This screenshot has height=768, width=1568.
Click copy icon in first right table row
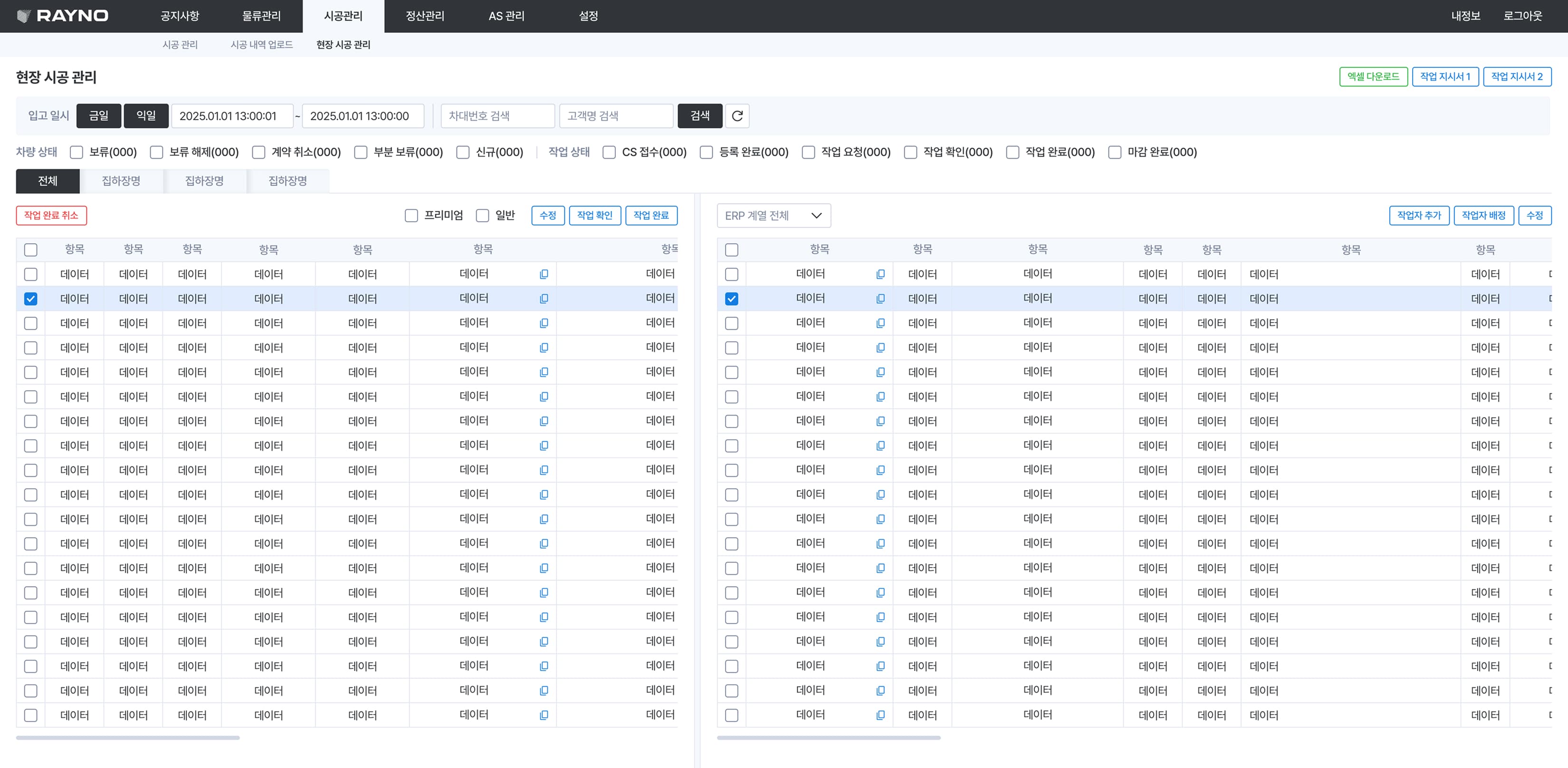[x=880, y=275]
